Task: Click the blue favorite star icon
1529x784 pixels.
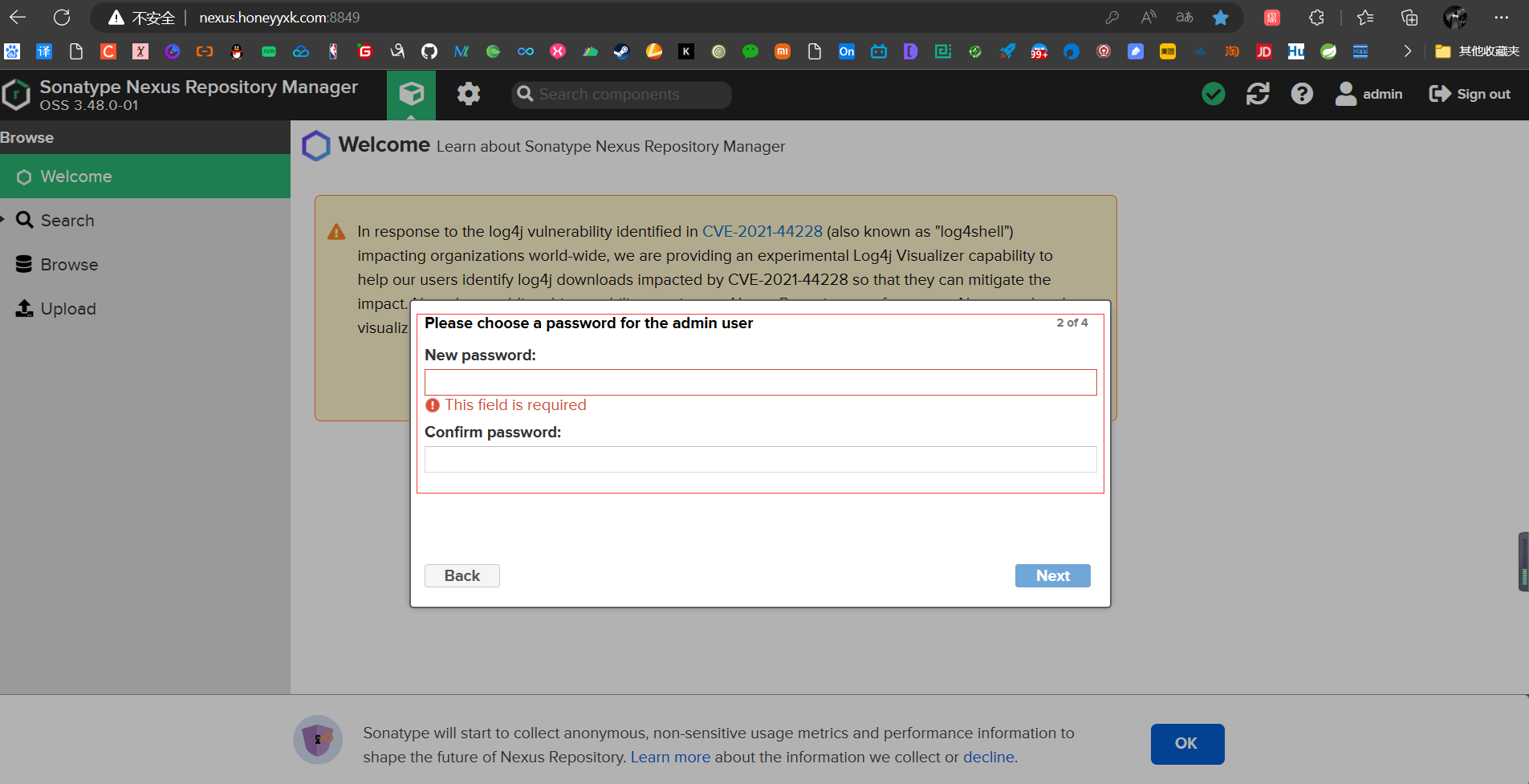Action: (1221, 18)
